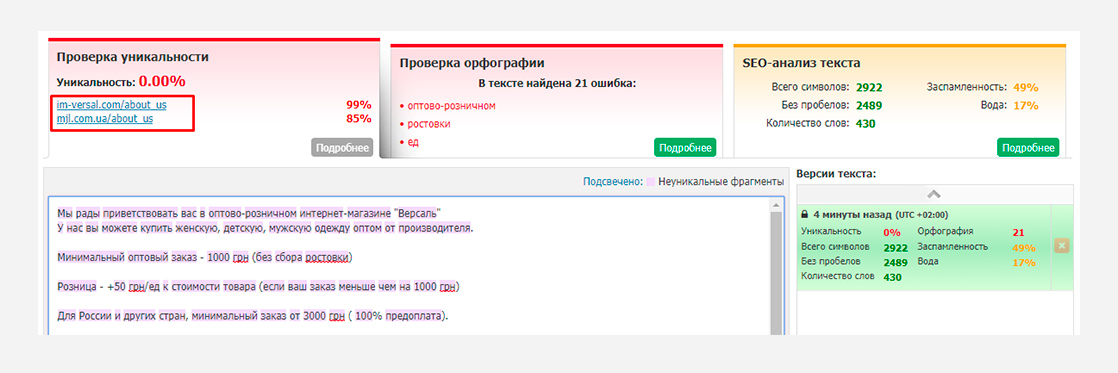Click inside the main text editing area
1118x373 pixels.
point(410,267)
